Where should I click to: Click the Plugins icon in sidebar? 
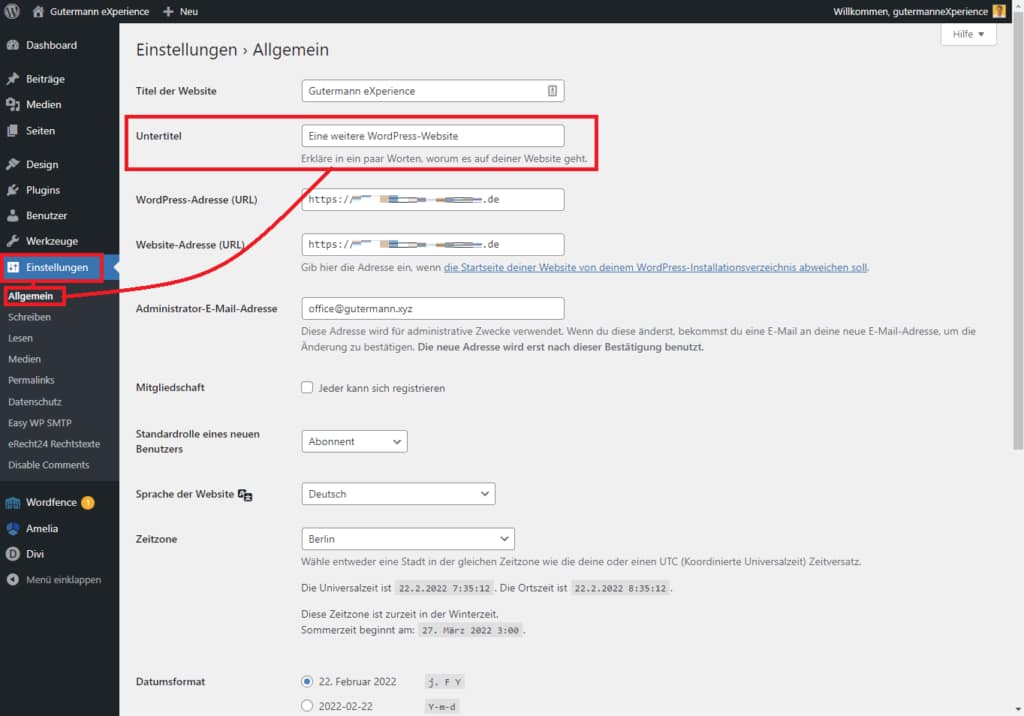tap(12, 190)
